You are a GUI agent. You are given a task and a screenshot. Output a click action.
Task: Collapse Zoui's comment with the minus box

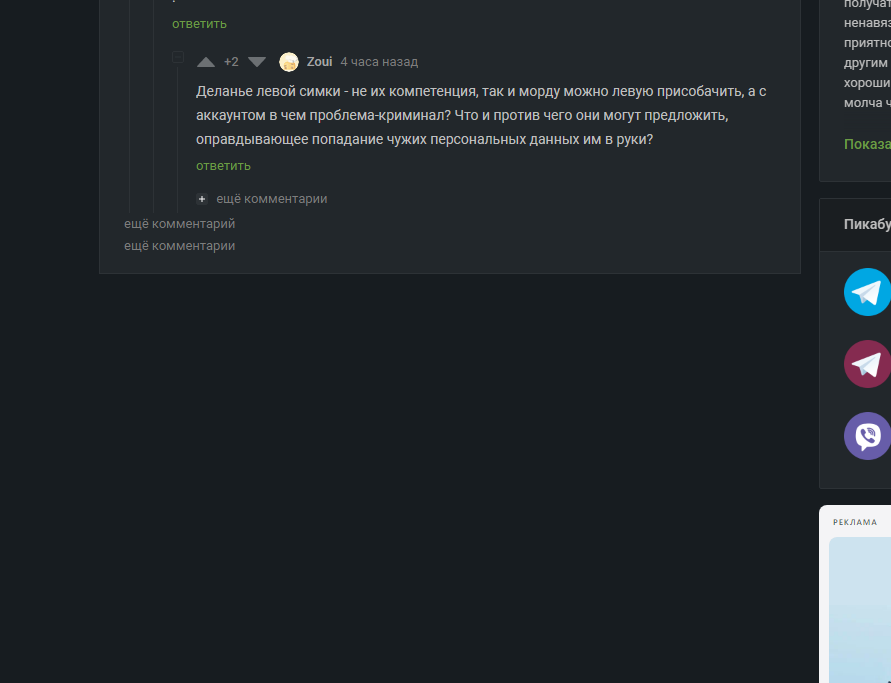[178, 58]
